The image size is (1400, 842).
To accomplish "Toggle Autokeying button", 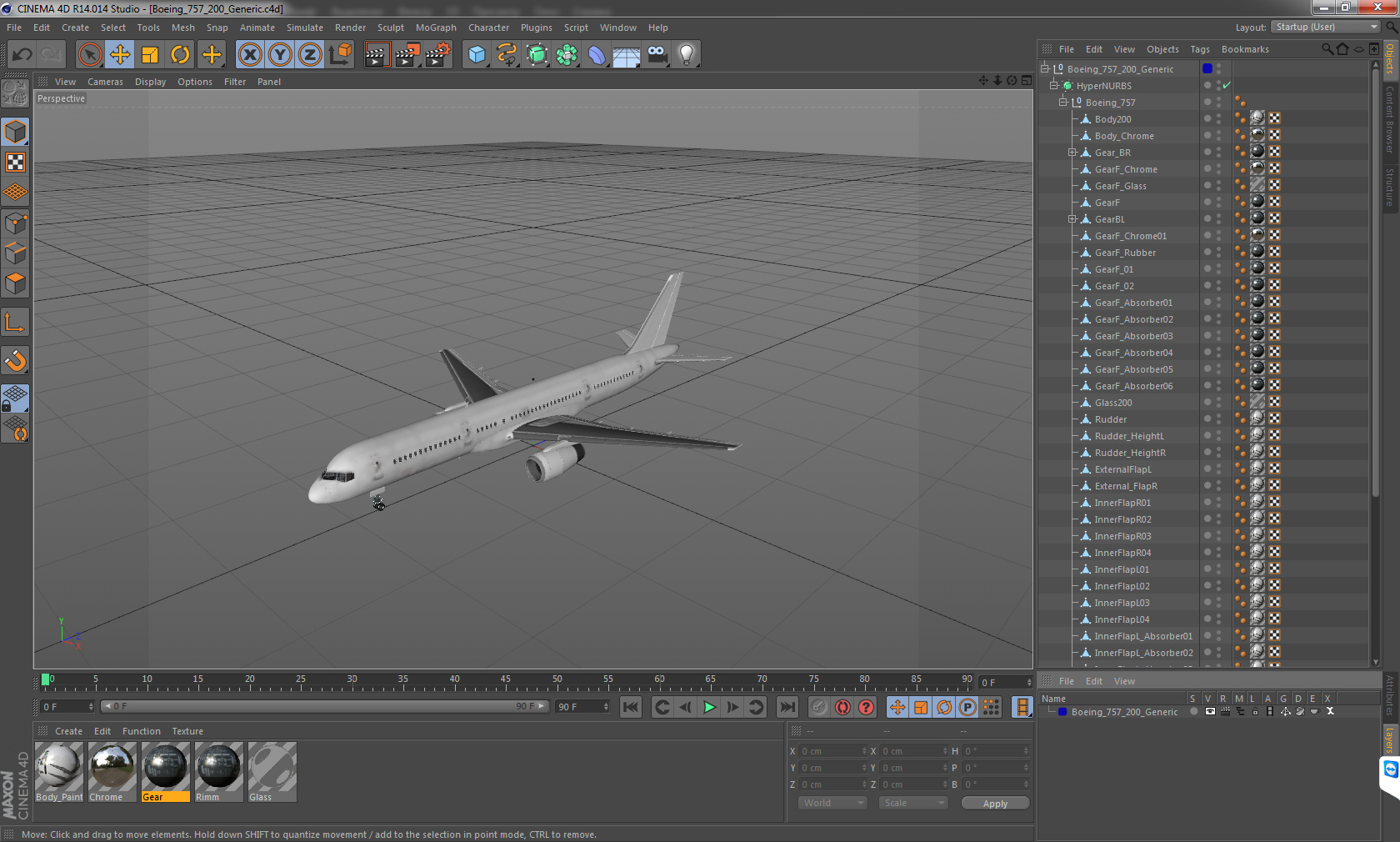I will (842, 707).
